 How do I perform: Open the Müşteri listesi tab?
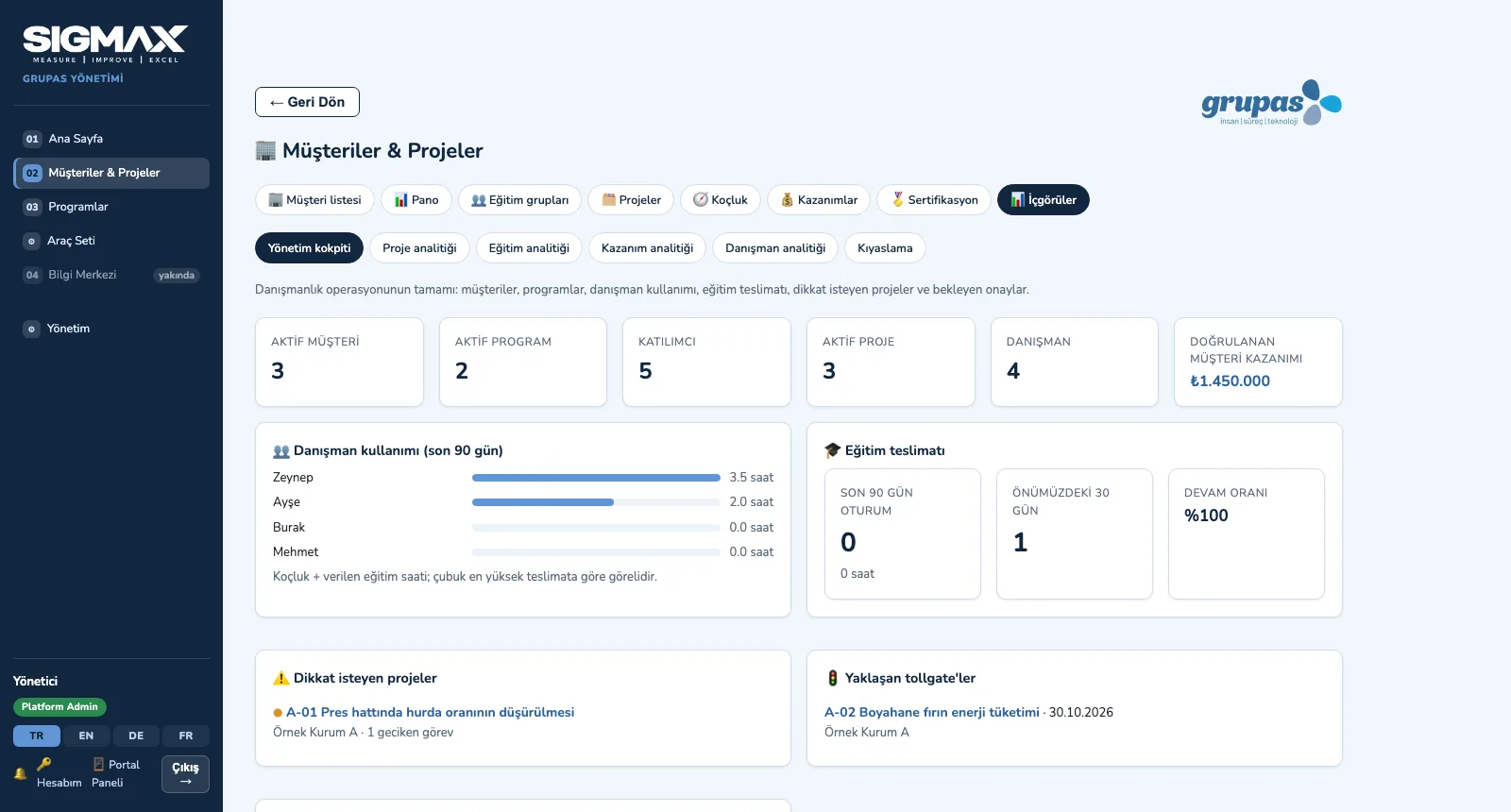click(314, 200)
